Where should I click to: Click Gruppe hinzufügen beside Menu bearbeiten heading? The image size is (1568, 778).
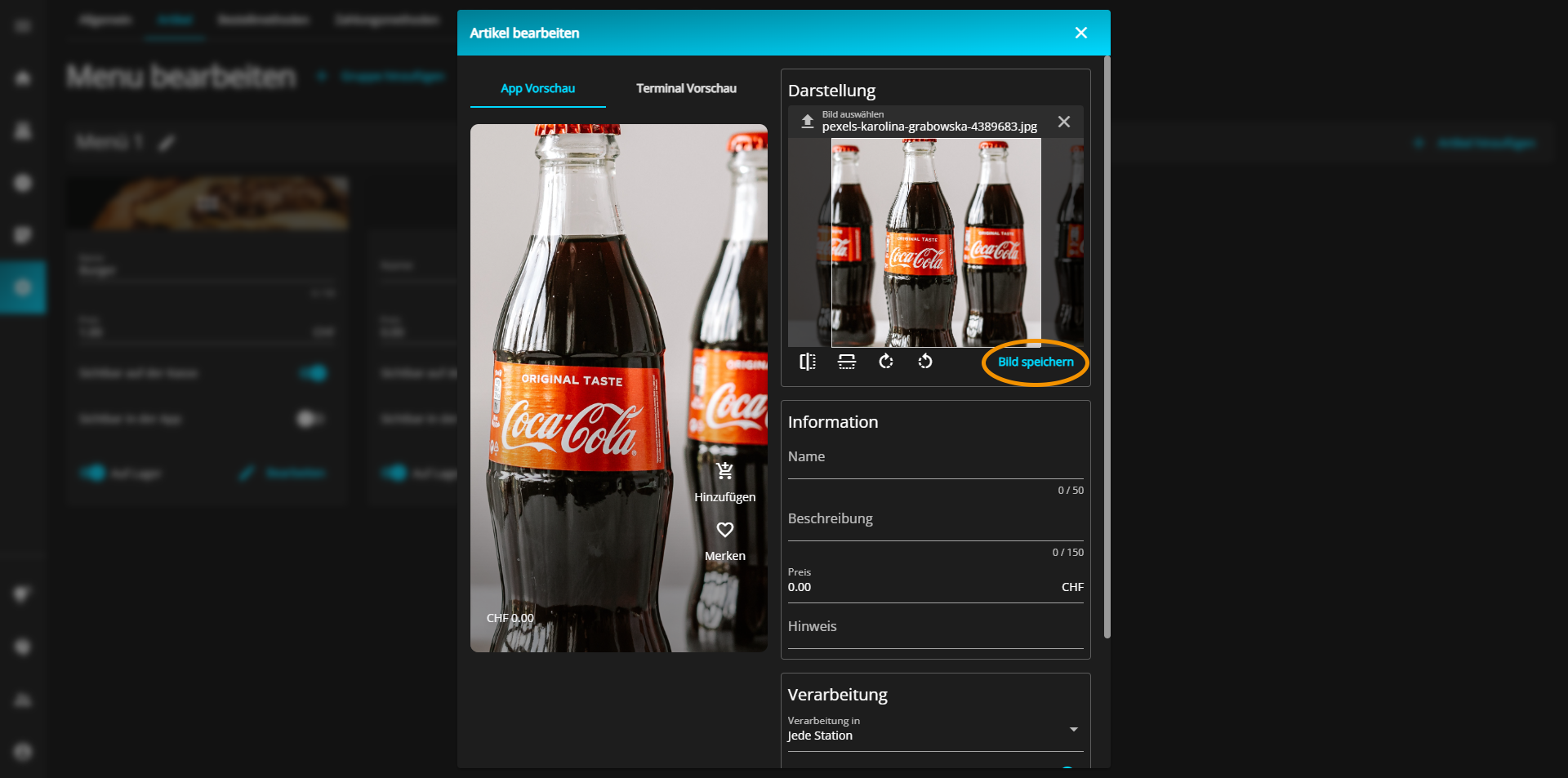pyautogui.click(x=382, y=76)
